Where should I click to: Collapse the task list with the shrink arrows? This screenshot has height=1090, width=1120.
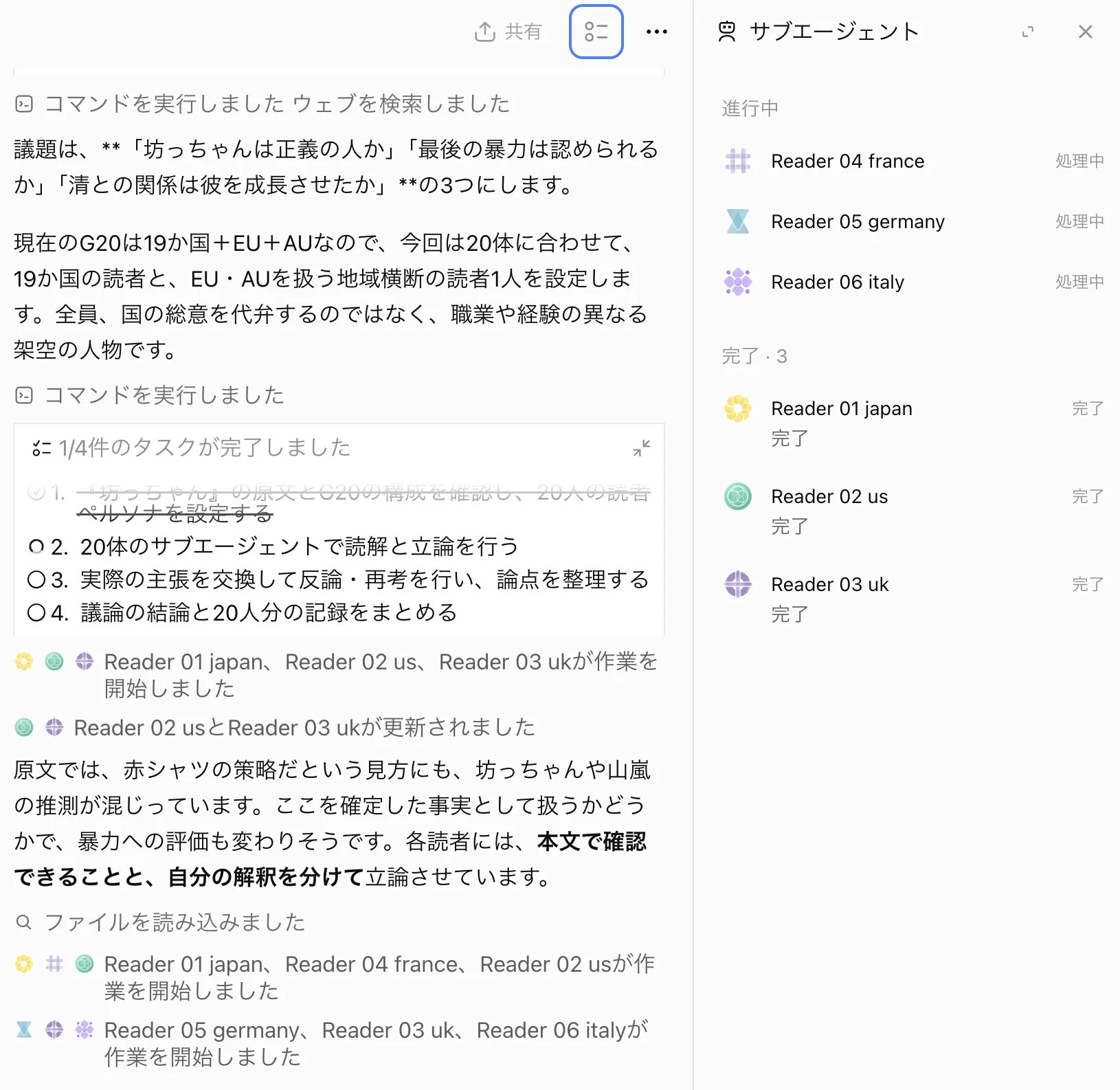click(x=642, y=448)
